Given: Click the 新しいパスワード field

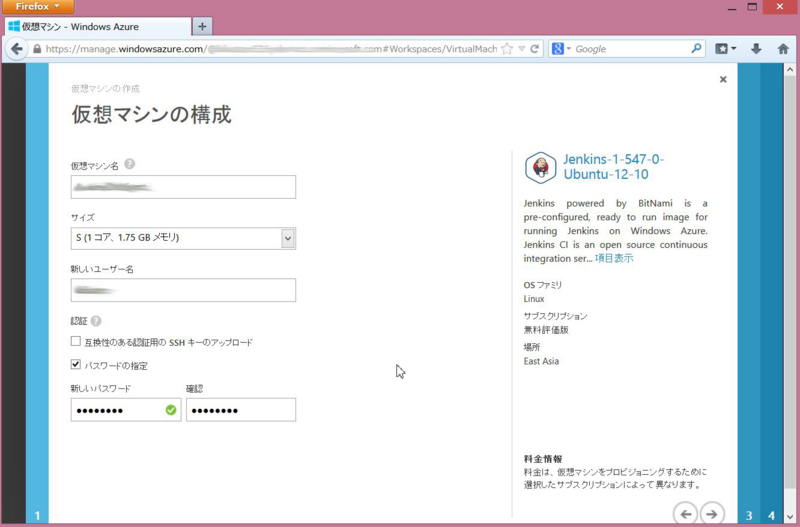Looking at the screenshot, I should tap(126, 410).
